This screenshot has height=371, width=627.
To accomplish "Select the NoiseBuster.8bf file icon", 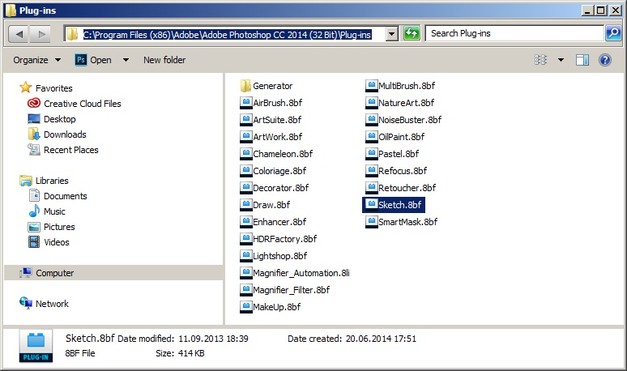I will (x=371, y=120).
